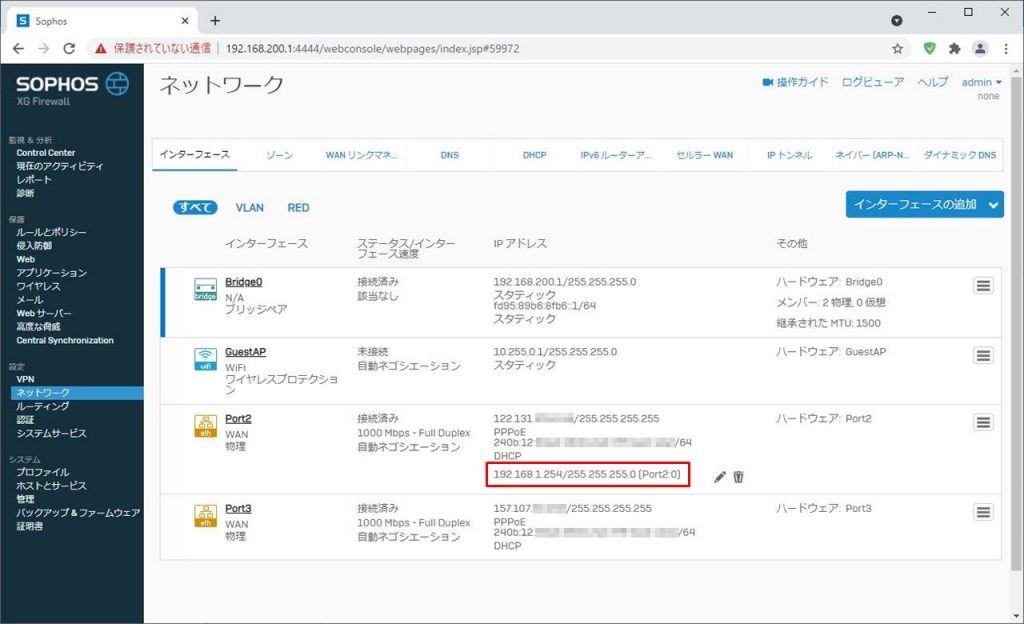The width and height of the screenshot is (1024, 624).
Task: Click the 10.255.0.1/255.255.255.0 address text
Action: pos(554,352)
